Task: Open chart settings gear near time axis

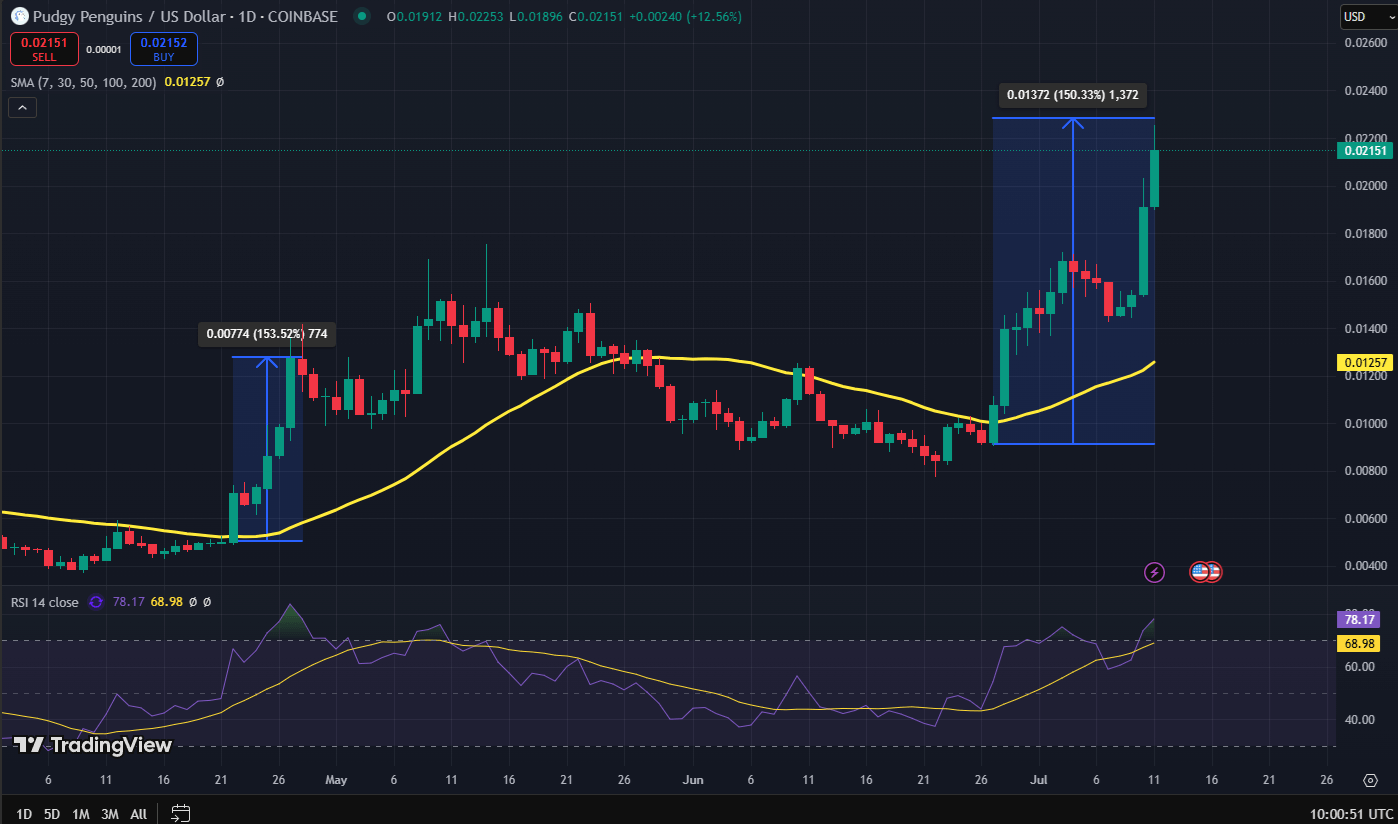Action: point(1370,779)
